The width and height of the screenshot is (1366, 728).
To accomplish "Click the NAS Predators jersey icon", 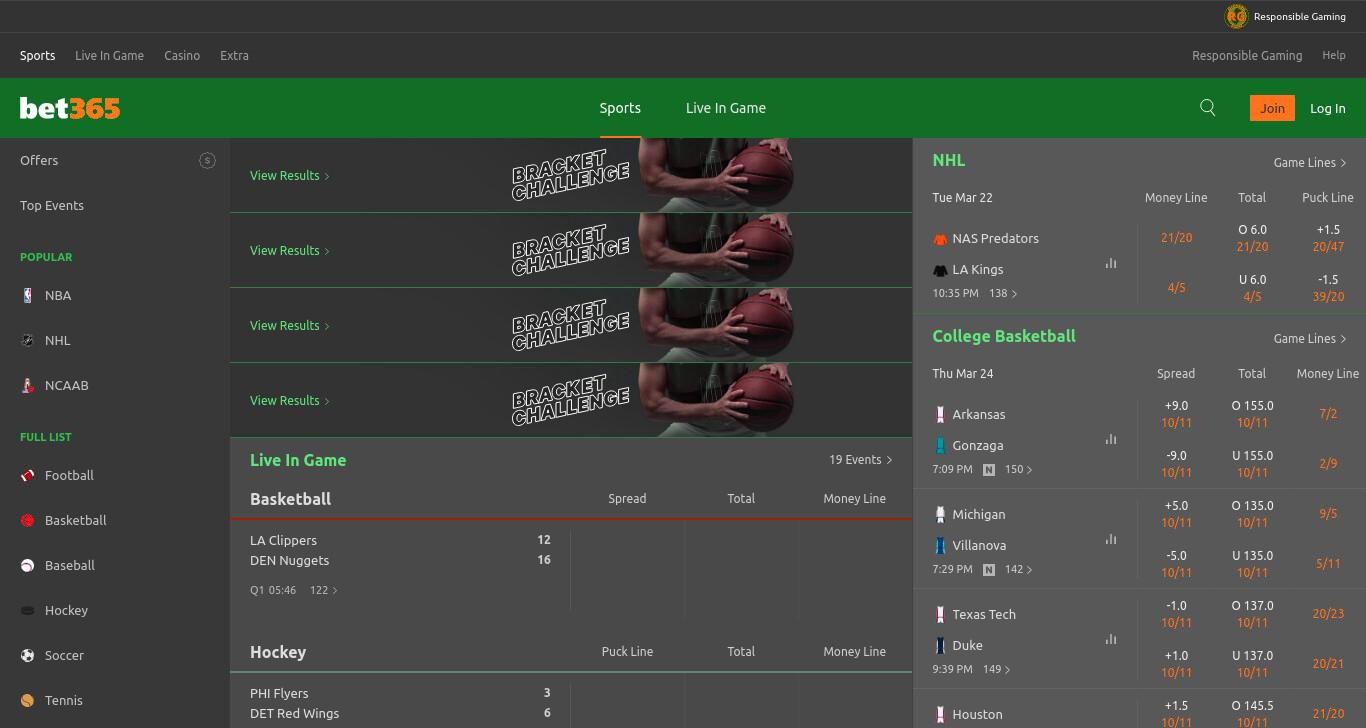I will (940, 239).
